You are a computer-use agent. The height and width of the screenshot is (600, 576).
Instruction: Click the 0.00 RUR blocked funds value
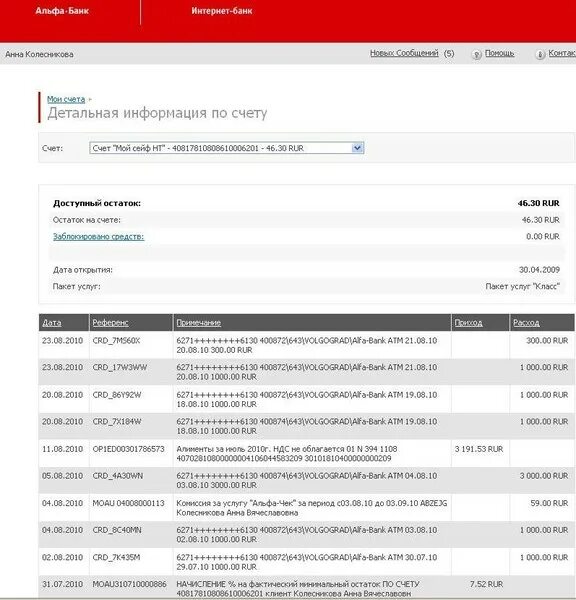(543, 236)
